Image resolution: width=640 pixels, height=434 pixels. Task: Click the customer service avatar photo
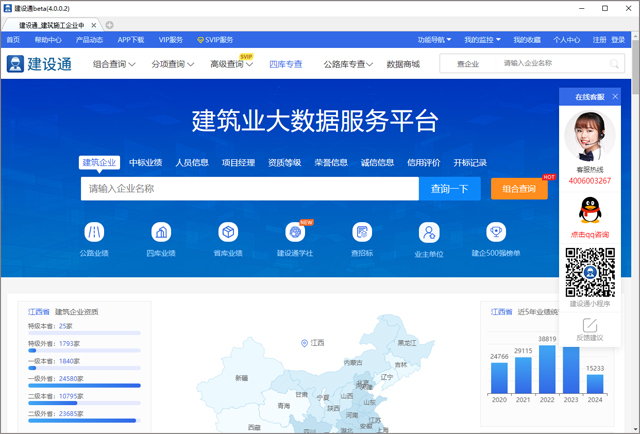point(590,136)
